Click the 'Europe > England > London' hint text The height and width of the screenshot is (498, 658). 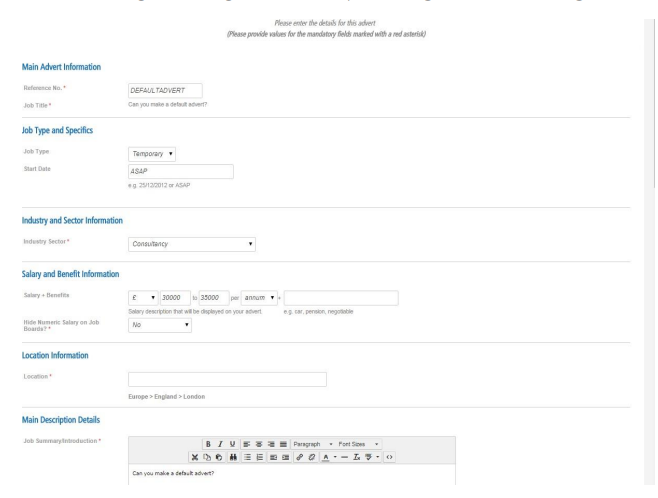[x=167, y=396]
